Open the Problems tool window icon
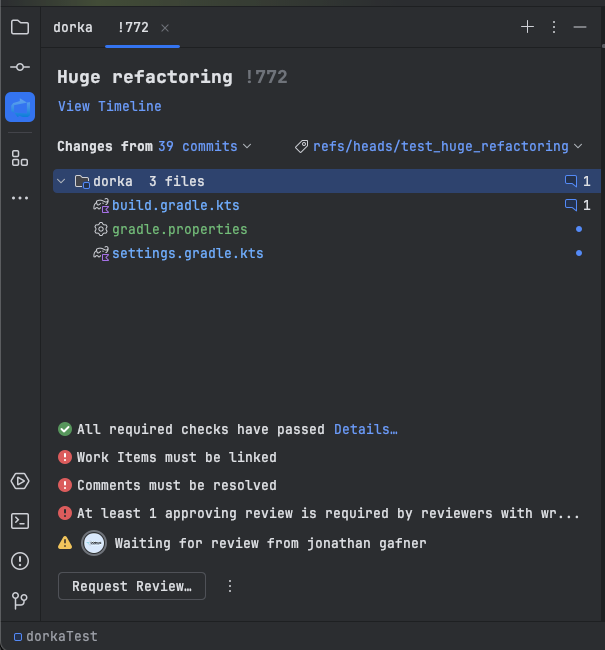 tap(20, 561)
